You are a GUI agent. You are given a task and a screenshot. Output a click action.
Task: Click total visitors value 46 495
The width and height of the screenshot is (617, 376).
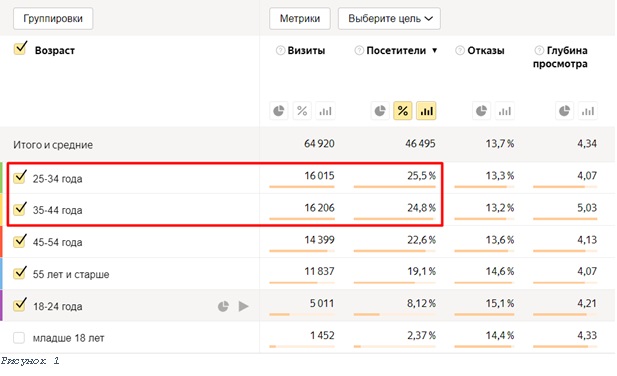pyautogui.click(x=420, y=144)
